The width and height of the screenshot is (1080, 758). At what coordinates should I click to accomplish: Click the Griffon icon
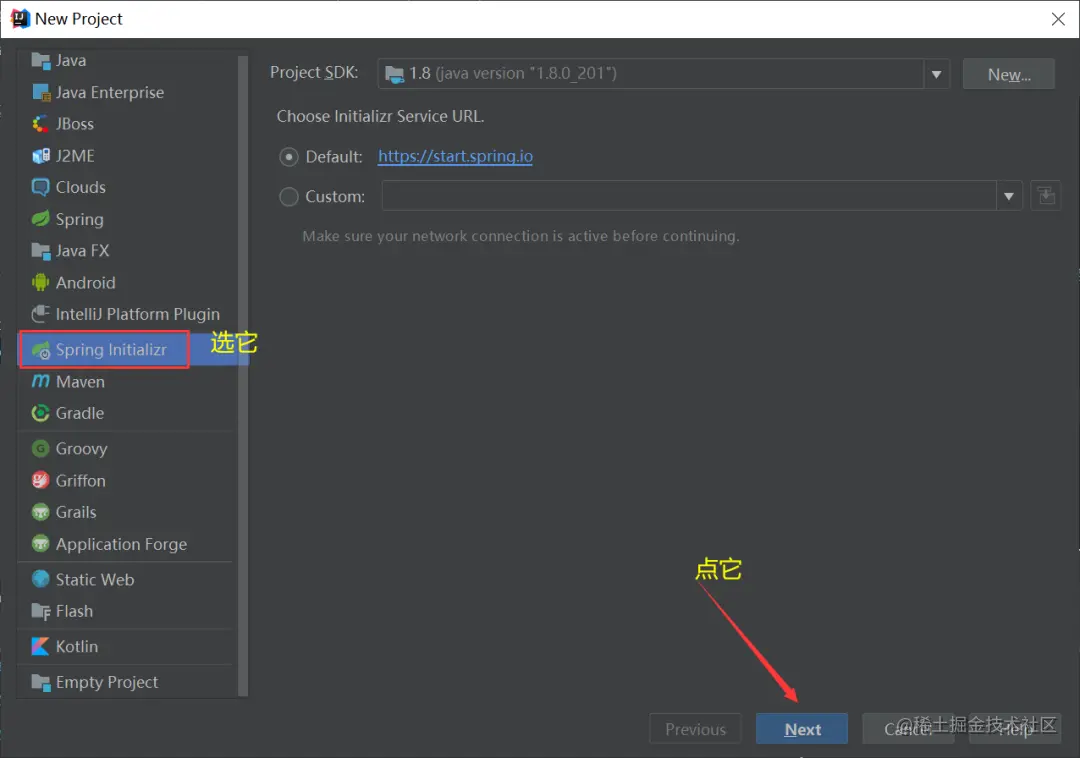point(41,481)
